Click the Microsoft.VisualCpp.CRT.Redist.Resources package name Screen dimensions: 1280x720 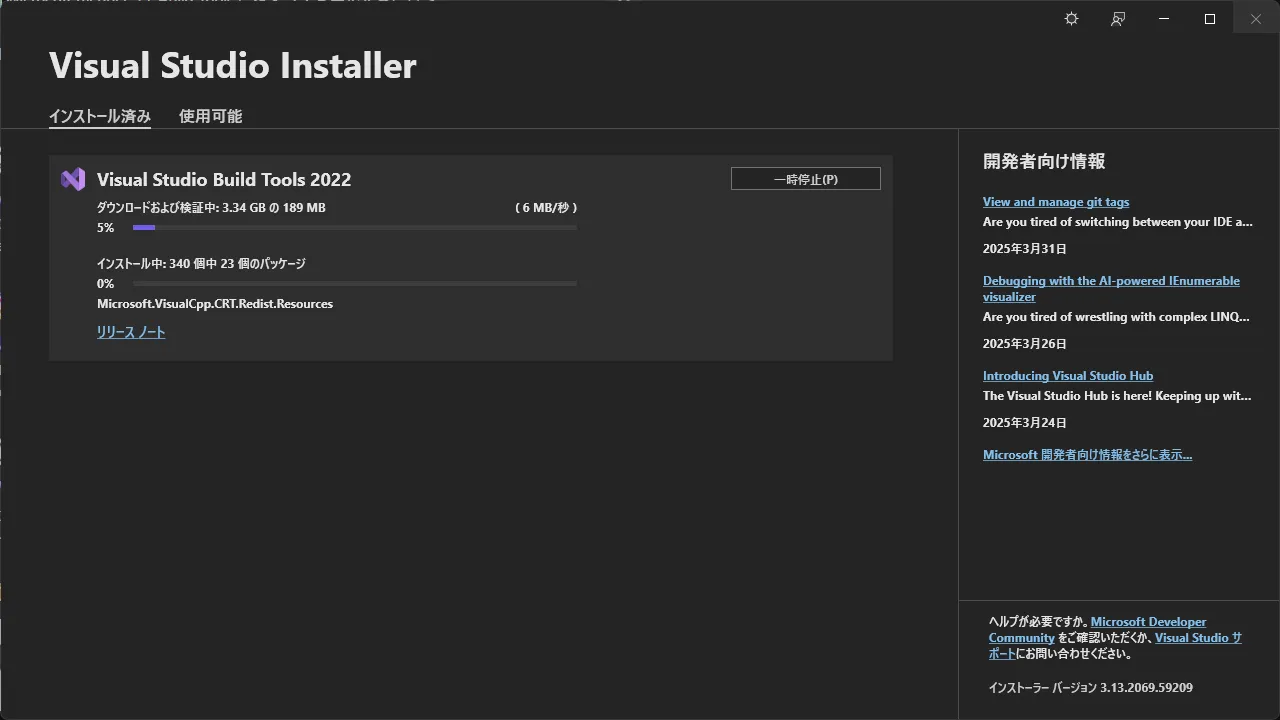(215, 304)
